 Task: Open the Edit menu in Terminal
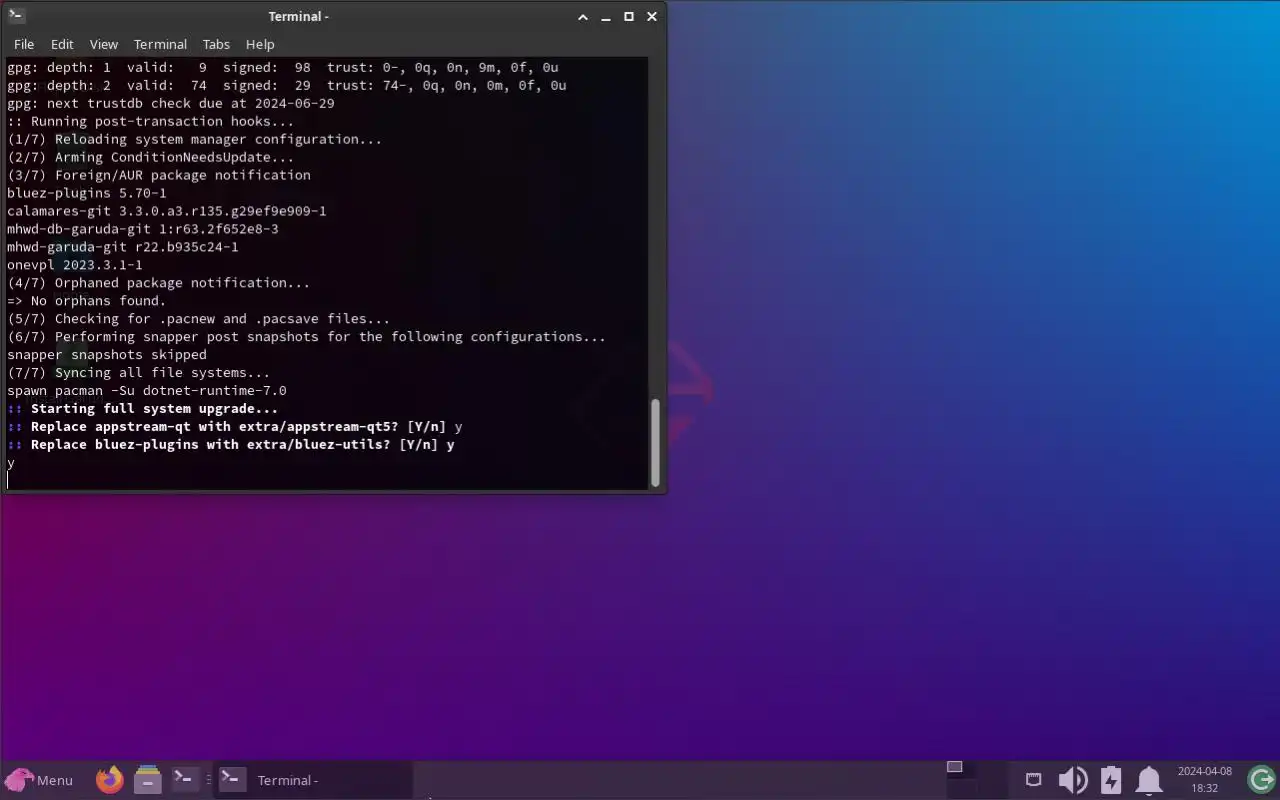62,44
